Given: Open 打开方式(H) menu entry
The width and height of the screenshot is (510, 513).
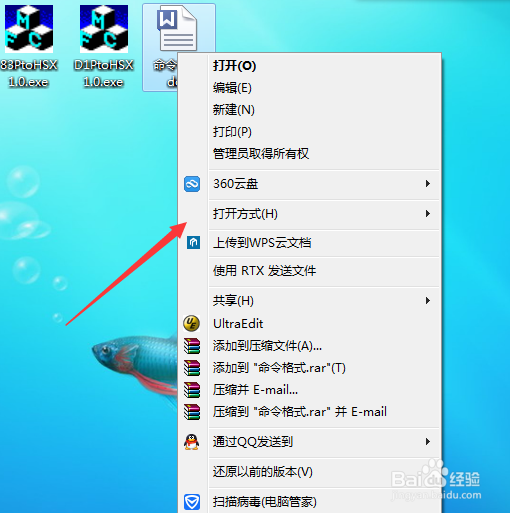Looking at the screenshot, I should point(310,214).
